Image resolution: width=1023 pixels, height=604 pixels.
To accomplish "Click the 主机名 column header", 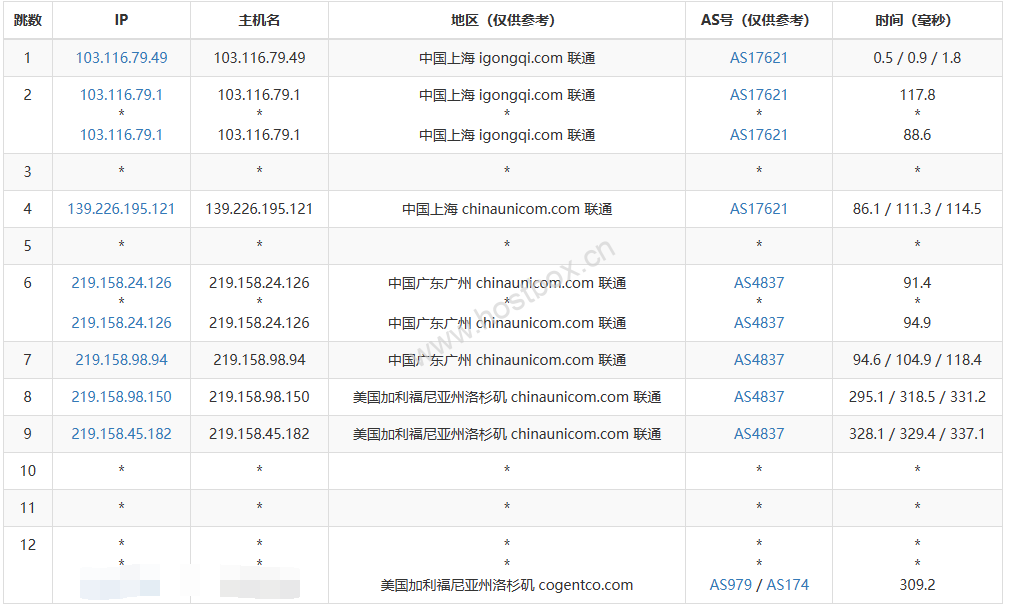I will click(x=259, y=18).
